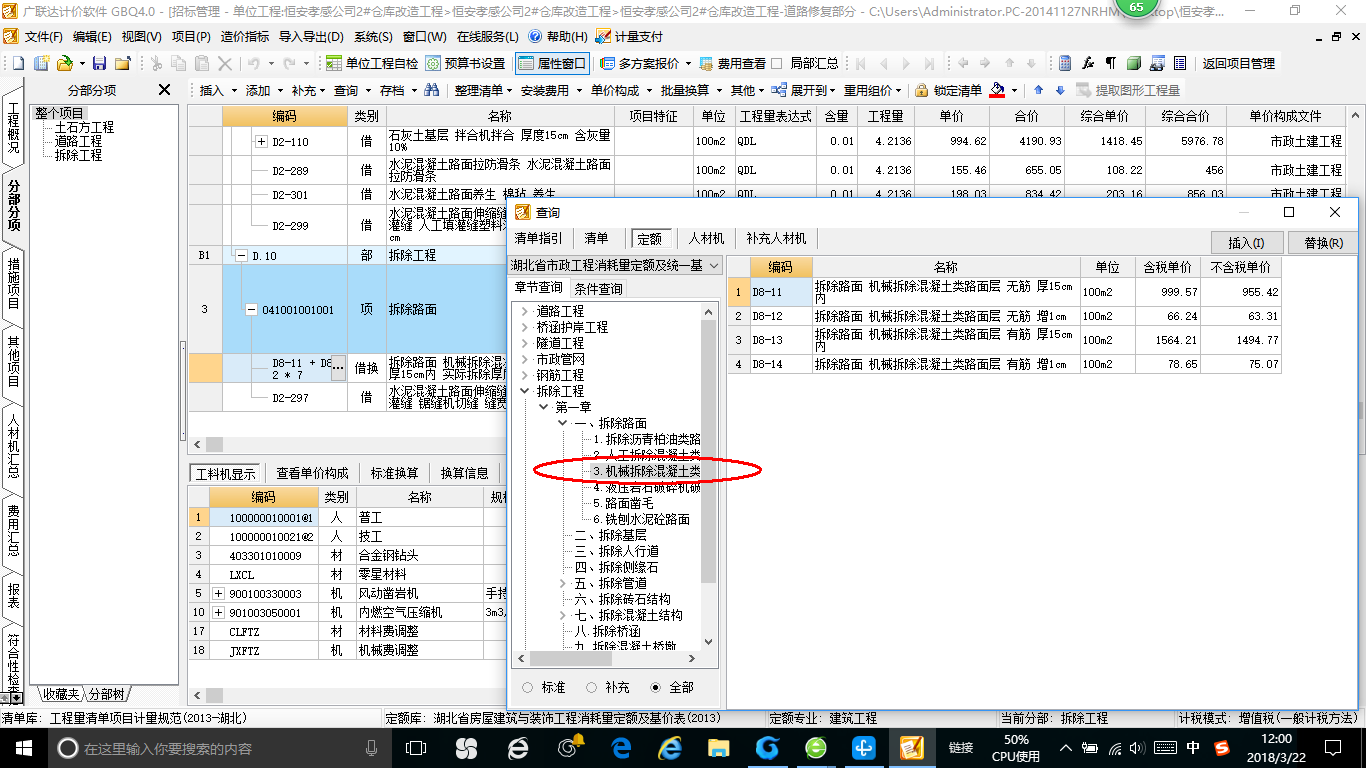Click the binoculars search icon
This screenshot has width=1366, height=768.
[432, 90]
